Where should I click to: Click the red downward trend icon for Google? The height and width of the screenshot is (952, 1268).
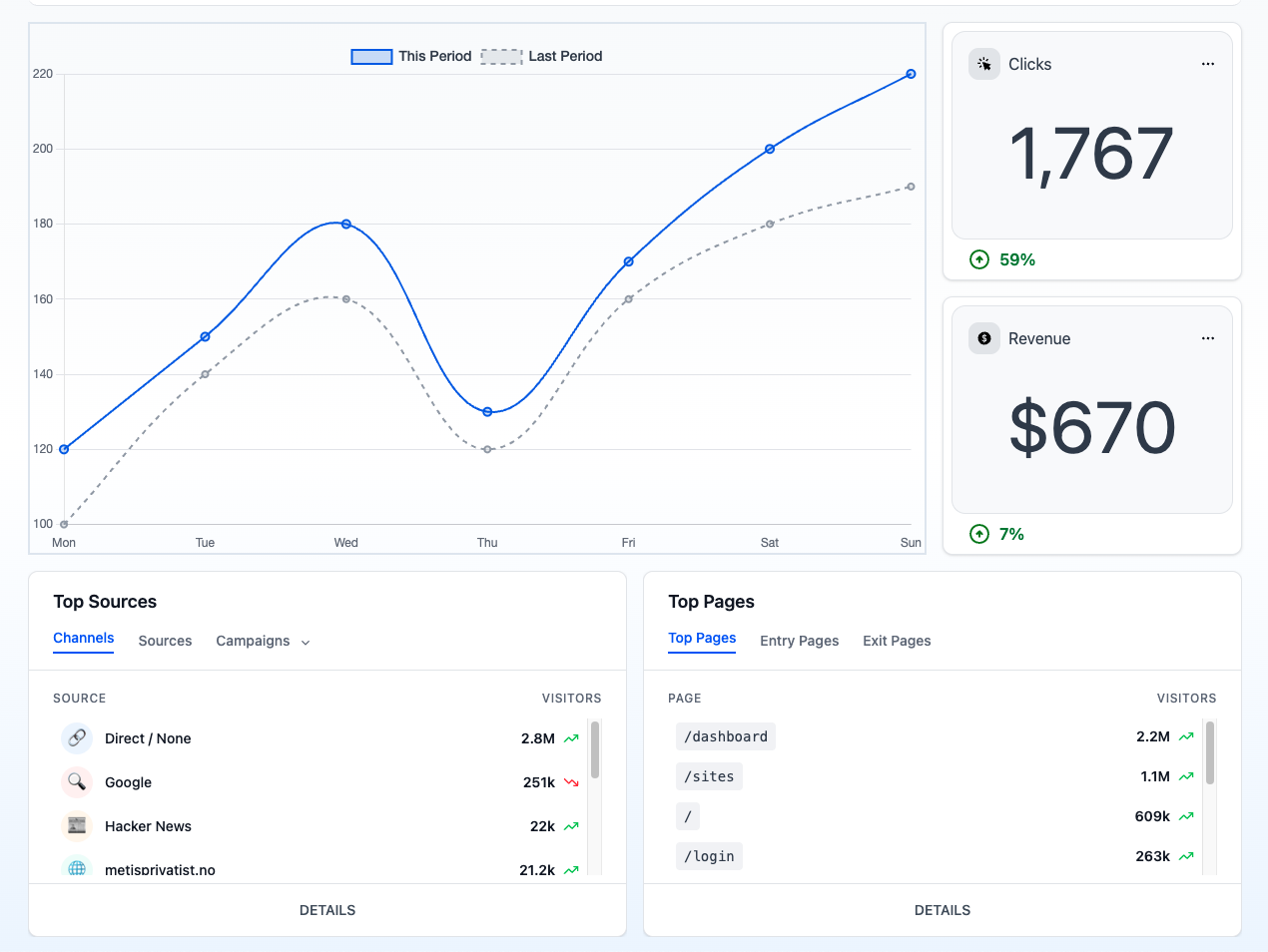point(571,782)
